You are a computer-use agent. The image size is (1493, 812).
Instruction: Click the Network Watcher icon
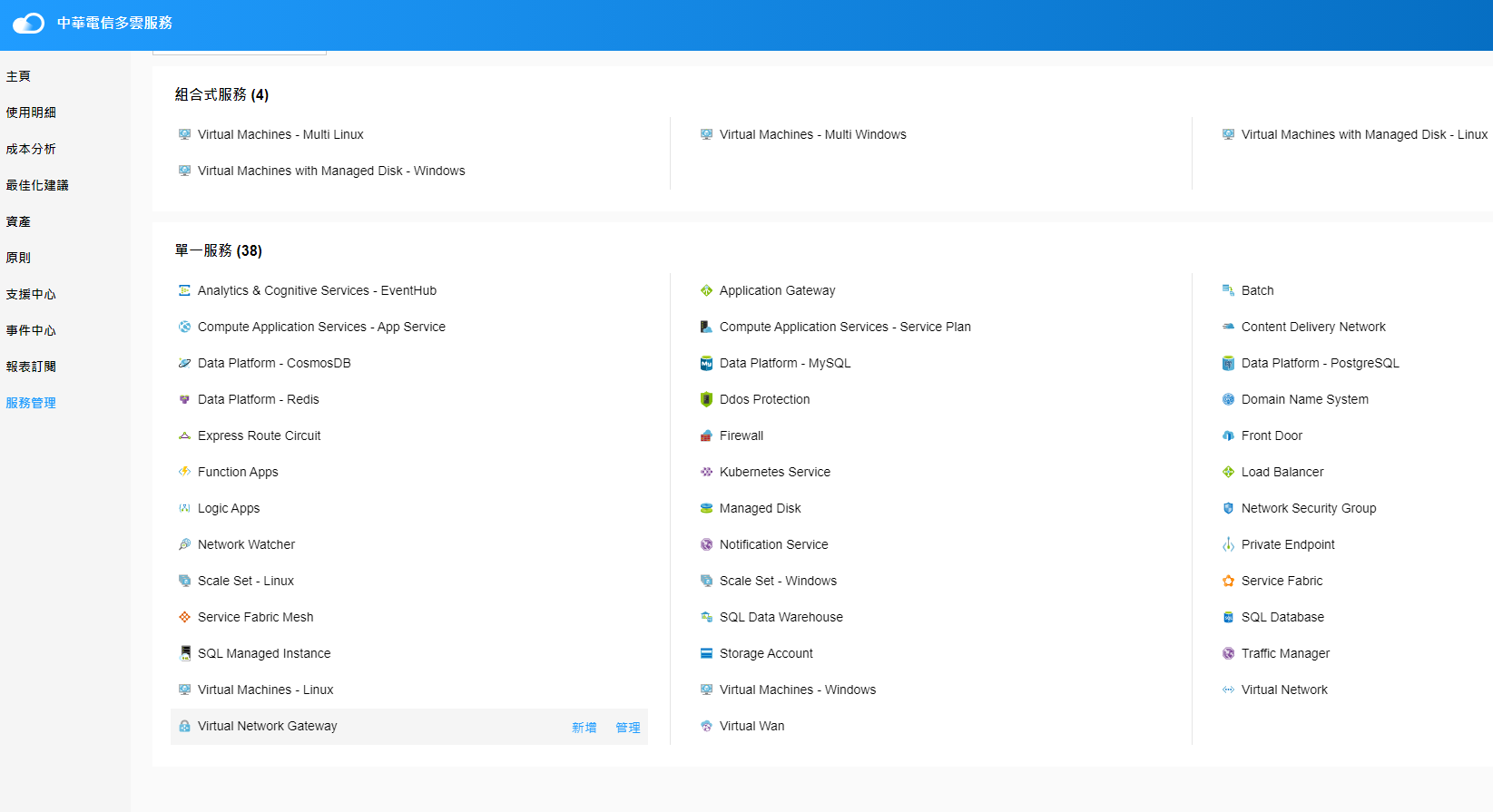pos(185,544)
